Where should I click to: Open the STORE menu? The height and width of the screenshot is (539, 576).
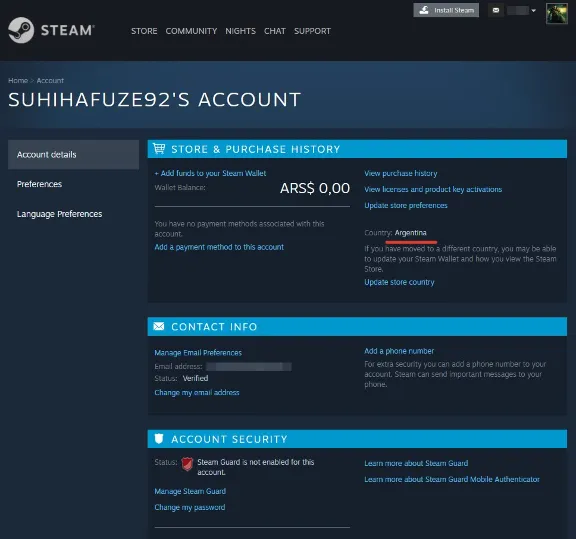(144, 31)
